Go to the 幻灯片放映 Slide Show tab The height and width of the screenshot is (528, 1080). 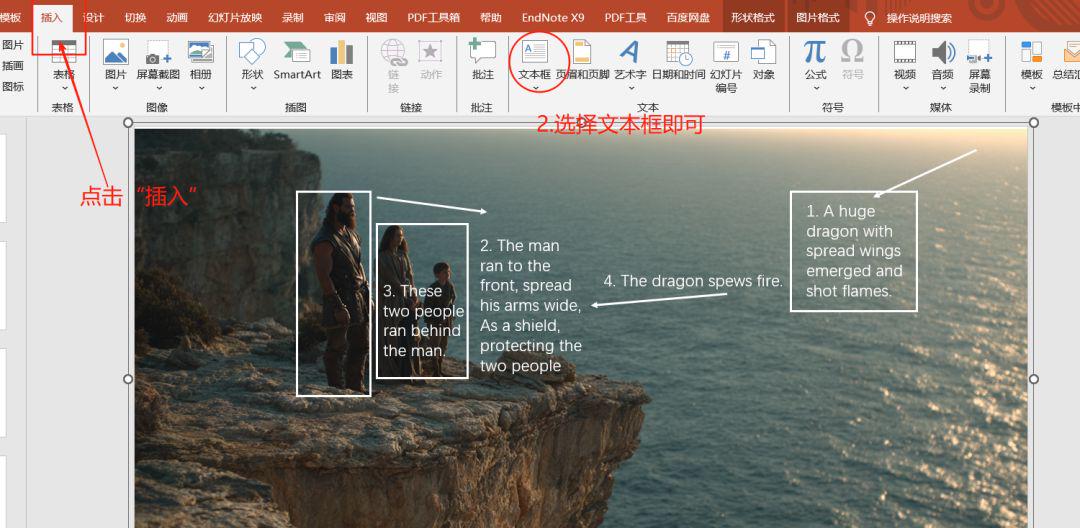coord(236,18)
